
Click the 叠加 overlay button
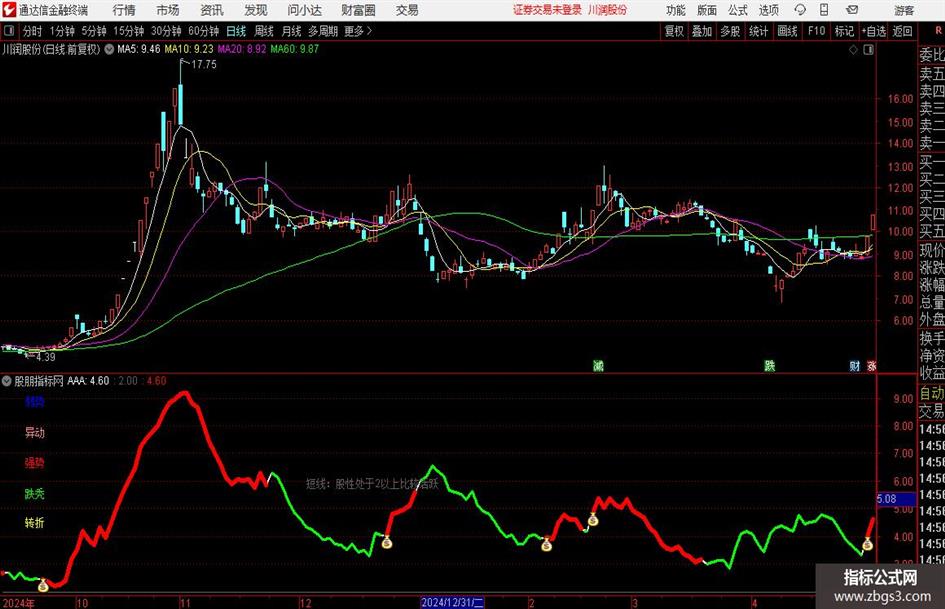[702, 31]
